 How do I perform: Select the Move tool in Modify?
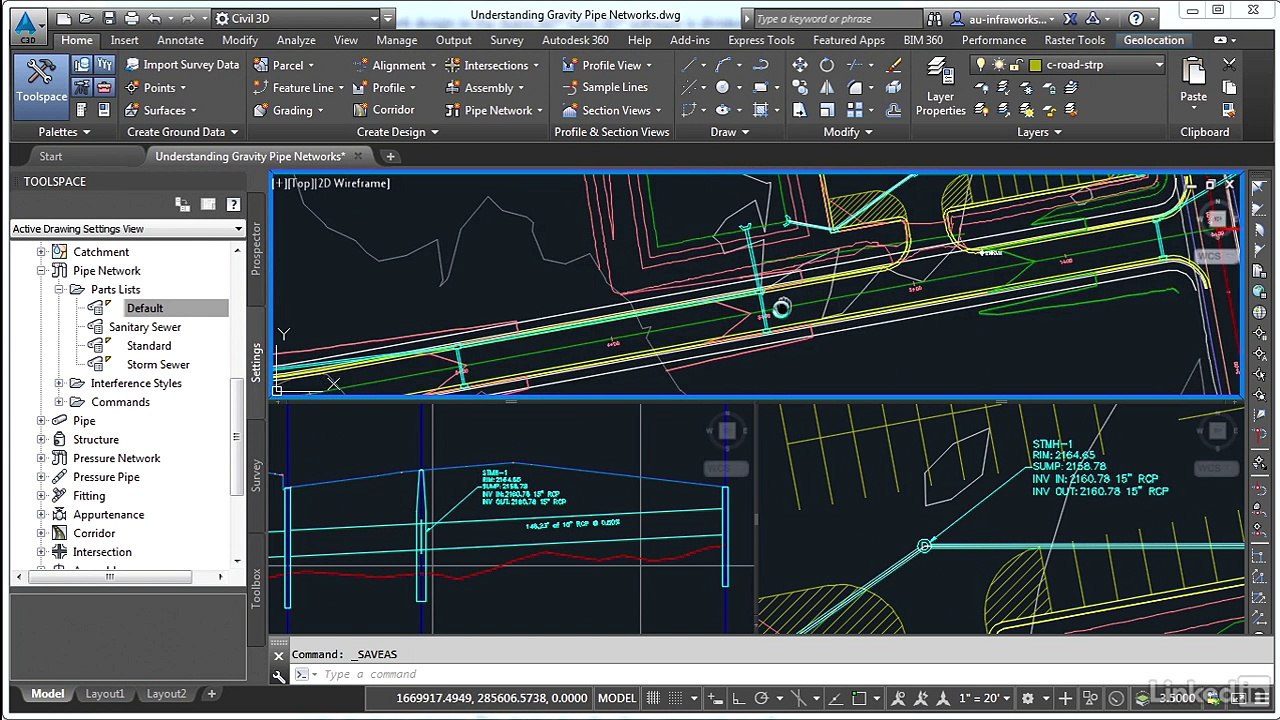tap(800, 65)
